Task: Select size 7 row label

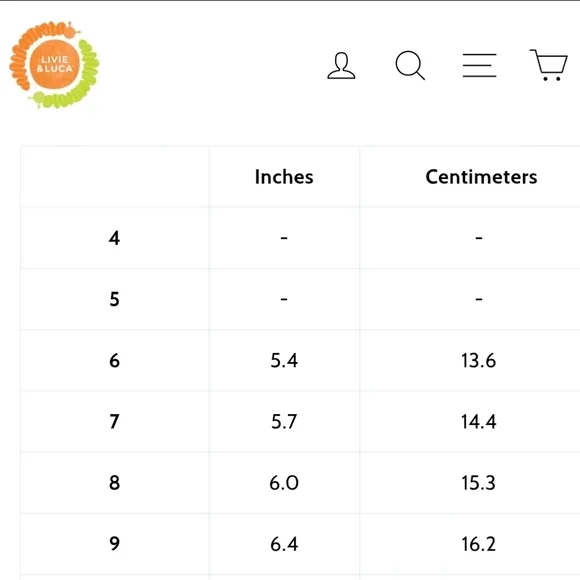Action: click(114, 422)
